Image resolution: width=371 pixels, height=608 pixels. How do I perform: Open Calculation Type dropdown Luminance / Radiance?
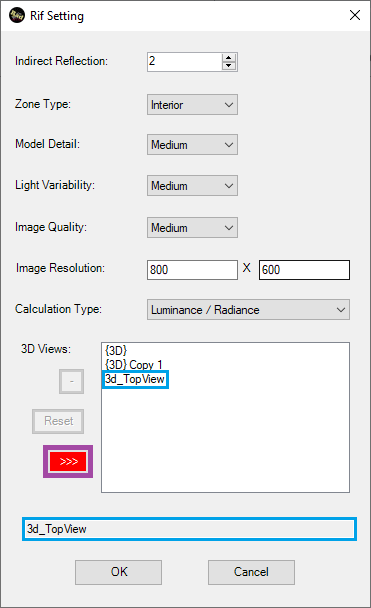coord(248,309)
